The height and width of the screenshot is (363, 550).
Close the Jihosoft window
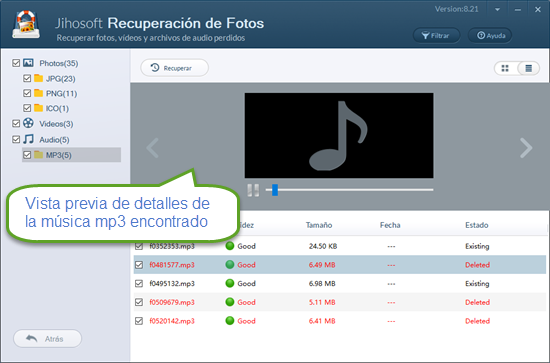tap(538, 10)
